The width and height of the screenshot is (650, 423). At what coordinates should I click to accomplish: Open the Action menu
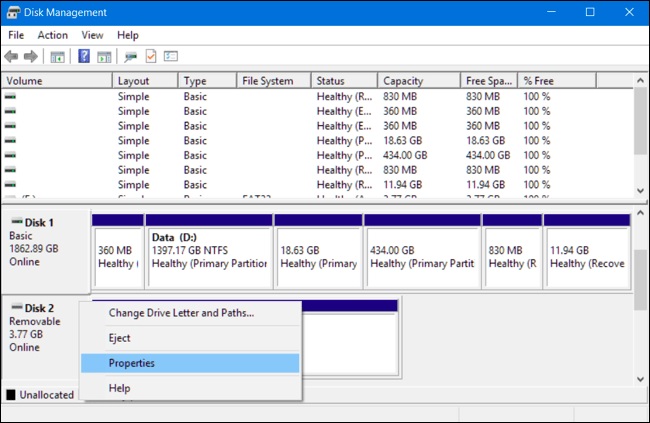[52, 35]
